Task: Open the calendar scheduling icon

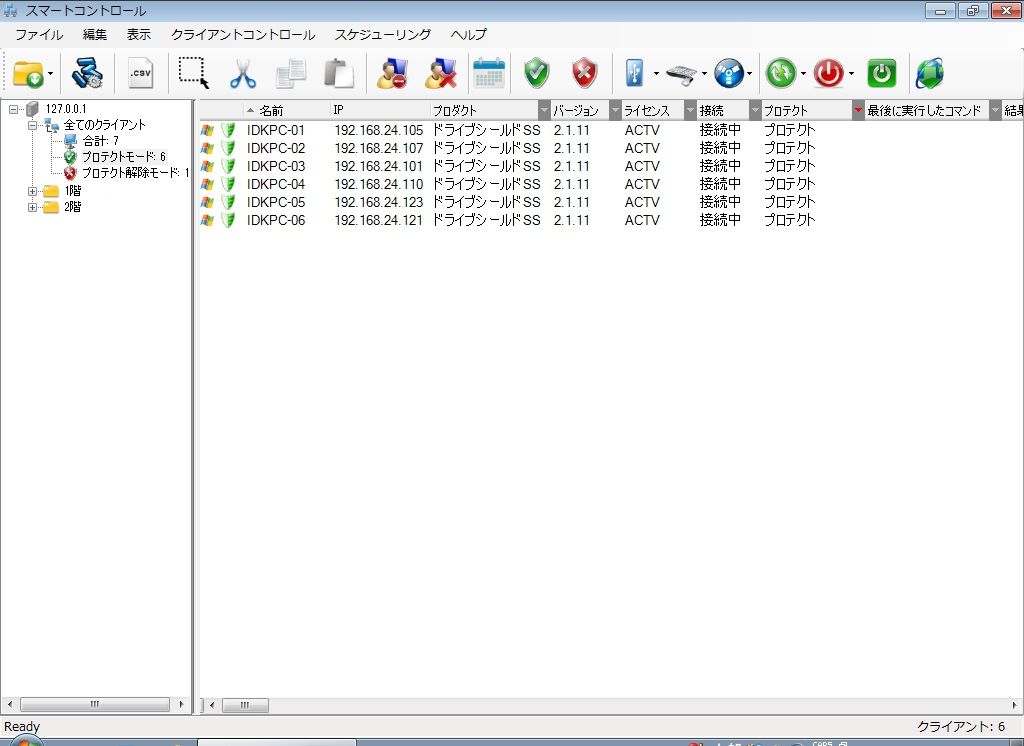Action: [x=489, y=73]
